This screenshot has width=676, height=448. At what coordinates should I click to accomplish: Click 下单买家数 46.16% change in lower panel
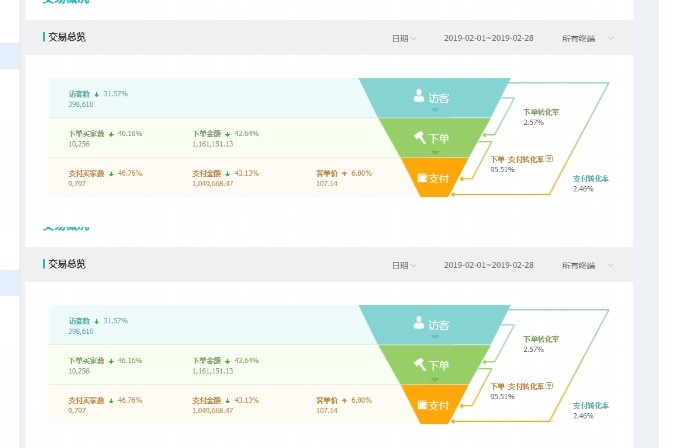pos(130,360)
